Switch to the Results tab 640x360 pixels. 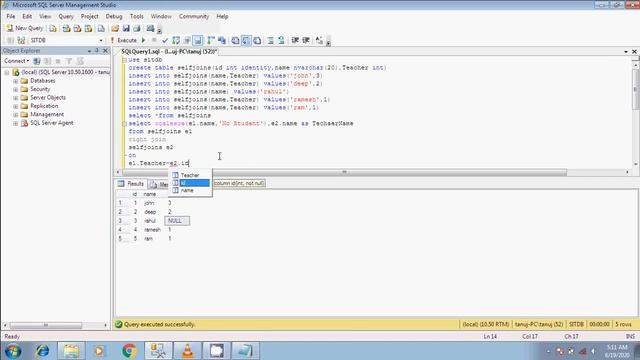131,184
